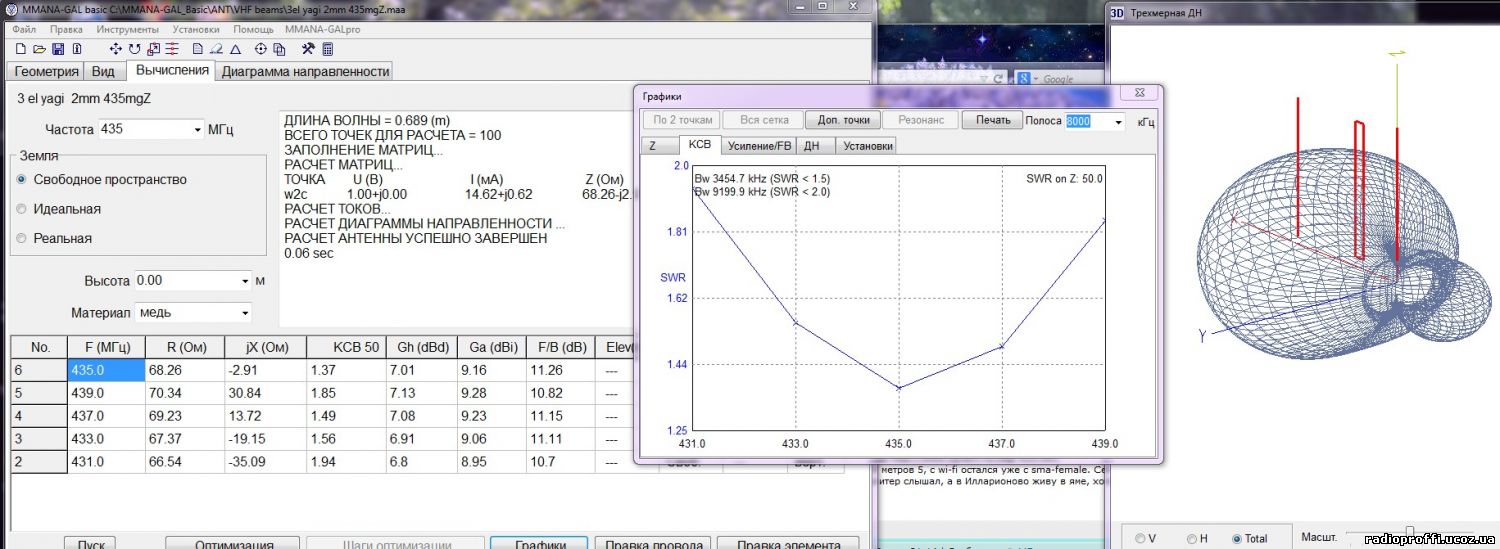Click the Rotate antenna icon
The height and width of the screenshot is (549, 1500).
[x=135, y=49]
